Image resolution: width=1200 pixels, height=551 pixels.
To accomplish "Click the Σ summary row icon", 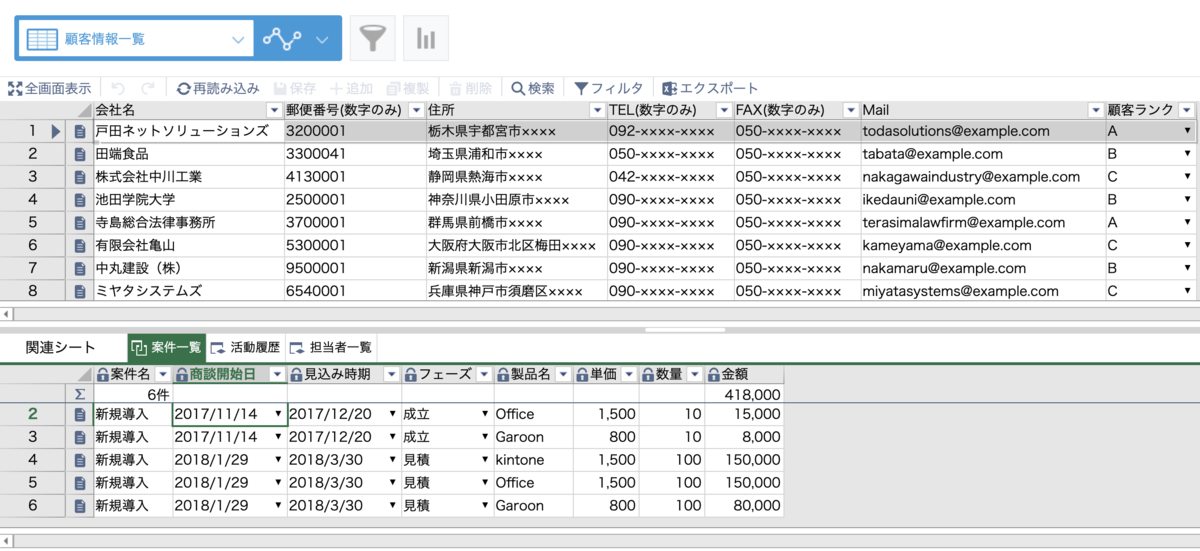I will [x=80, y=395].
